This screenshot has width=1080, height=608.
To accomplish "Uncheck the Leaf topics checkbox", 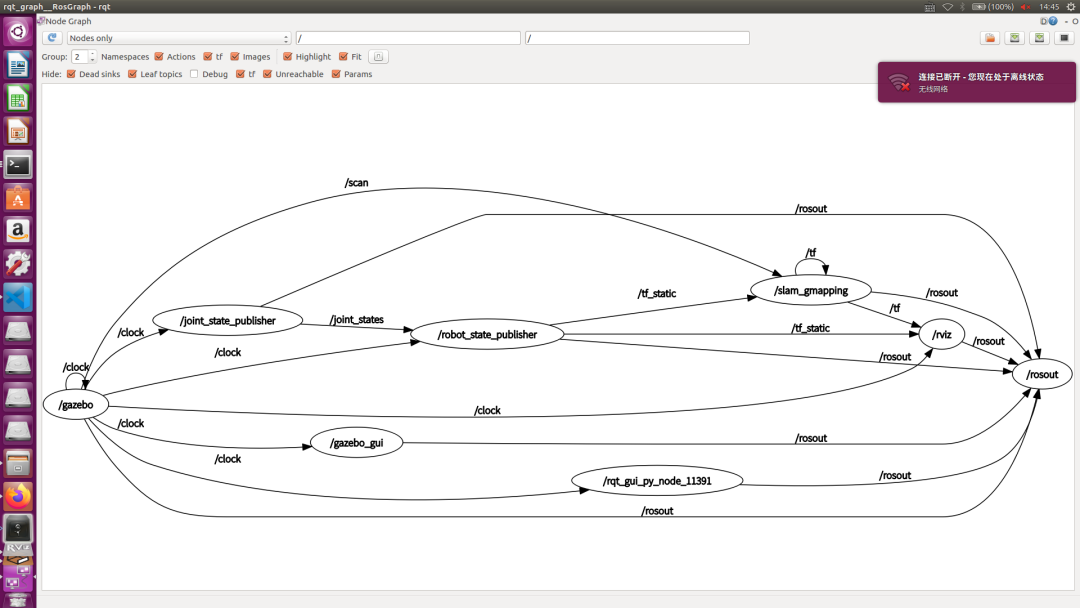I will pyautogui.click(x=132, y=74).
